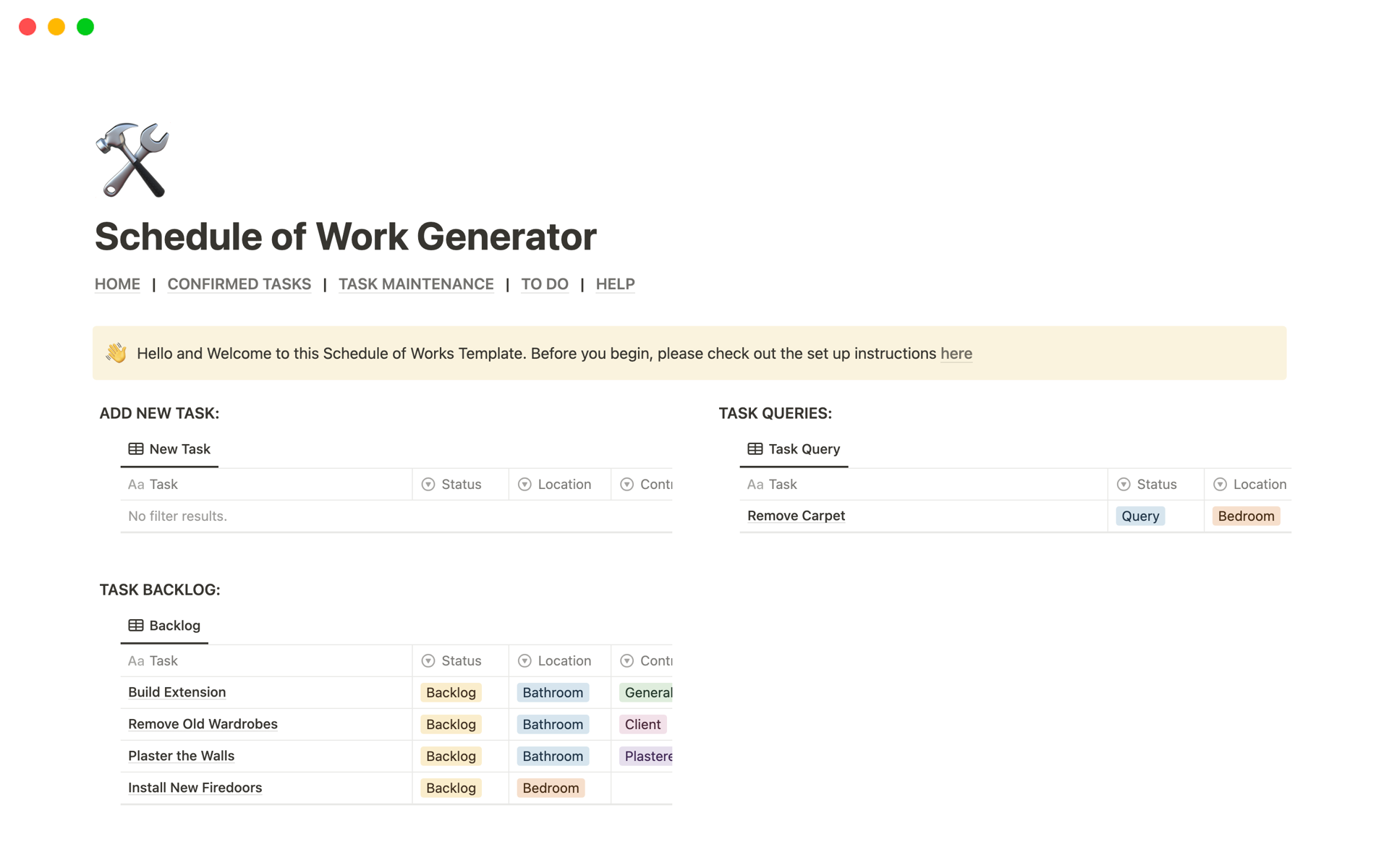This screenshot has width=1389, height=868.
Task: Click Status column icon in New Task table
Action: pyautogui.click(x=428, y=485)
